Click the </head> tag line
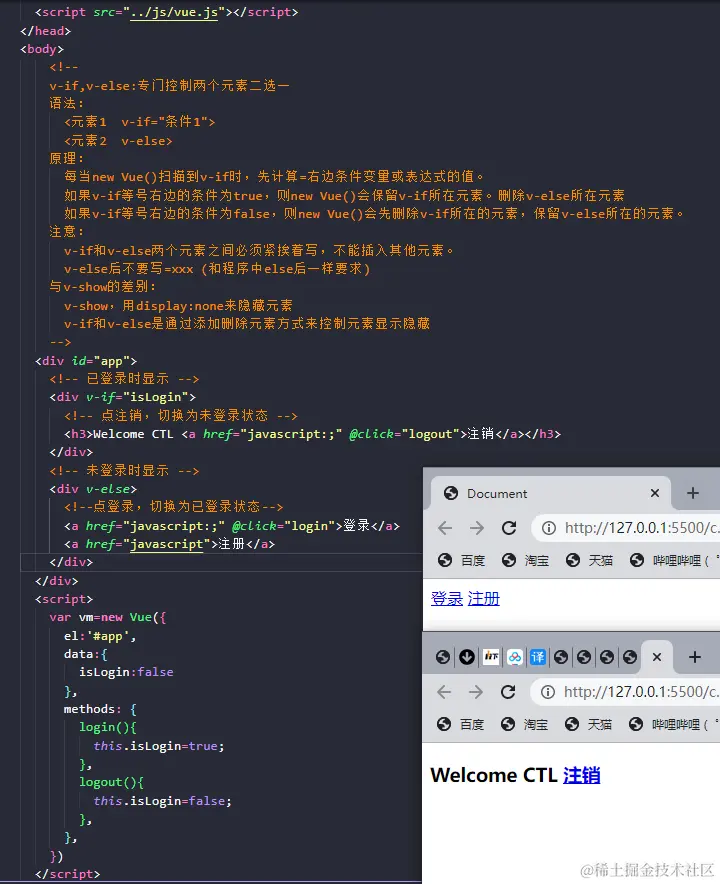720x884 pixels. [46, 31]
